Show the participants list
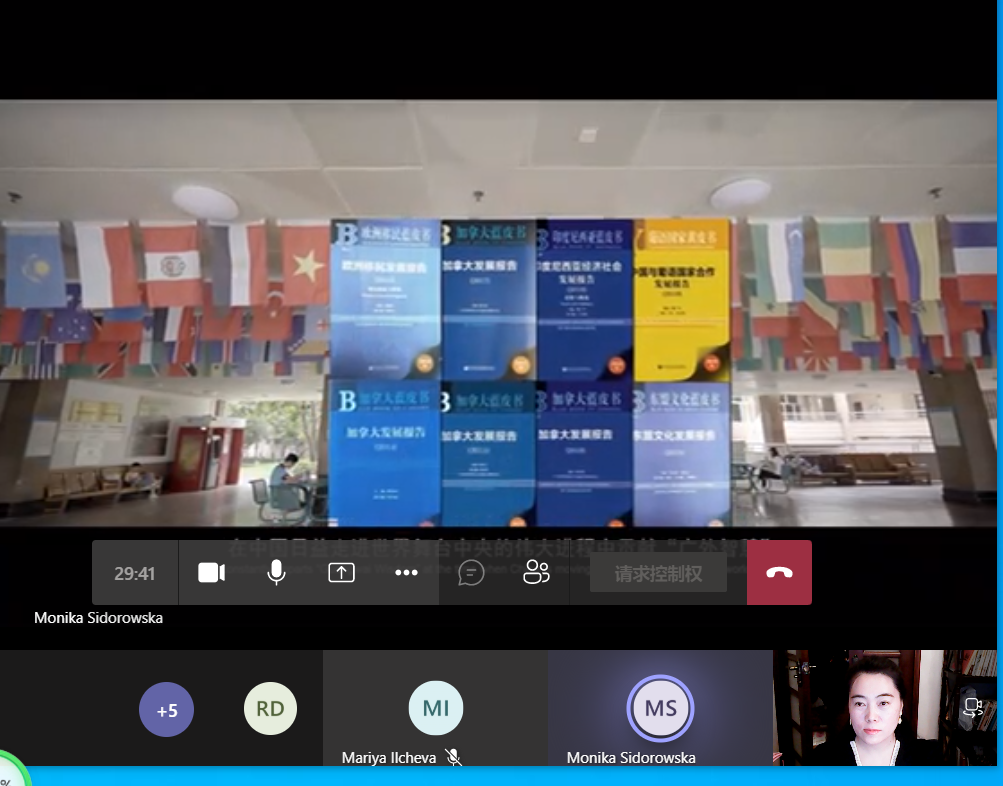Screen dimensions: 1003x786 click(x=537, y=573)
